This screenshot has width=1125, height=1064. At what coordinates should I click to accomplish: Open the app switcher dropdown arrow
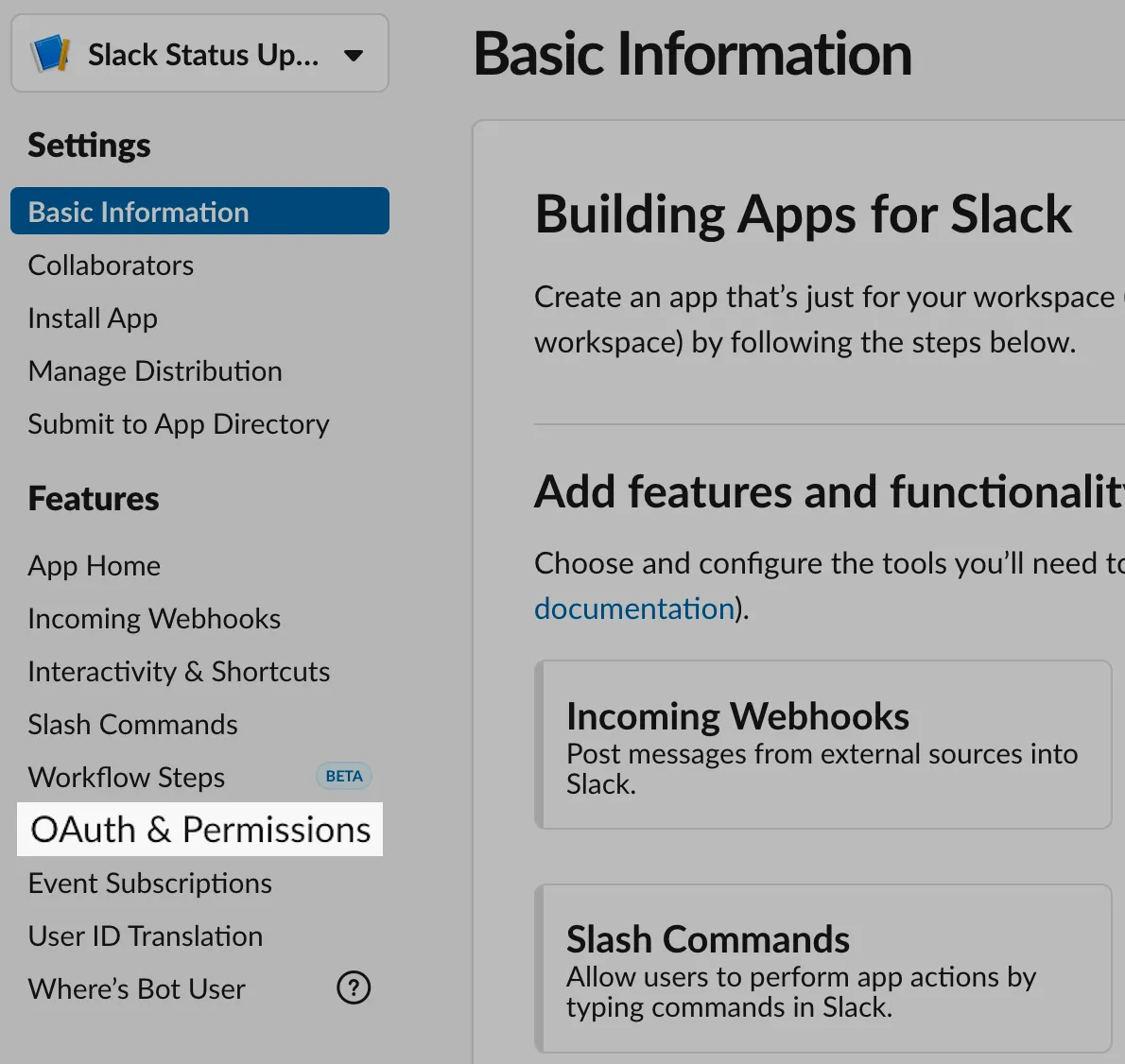click(355, 56)
